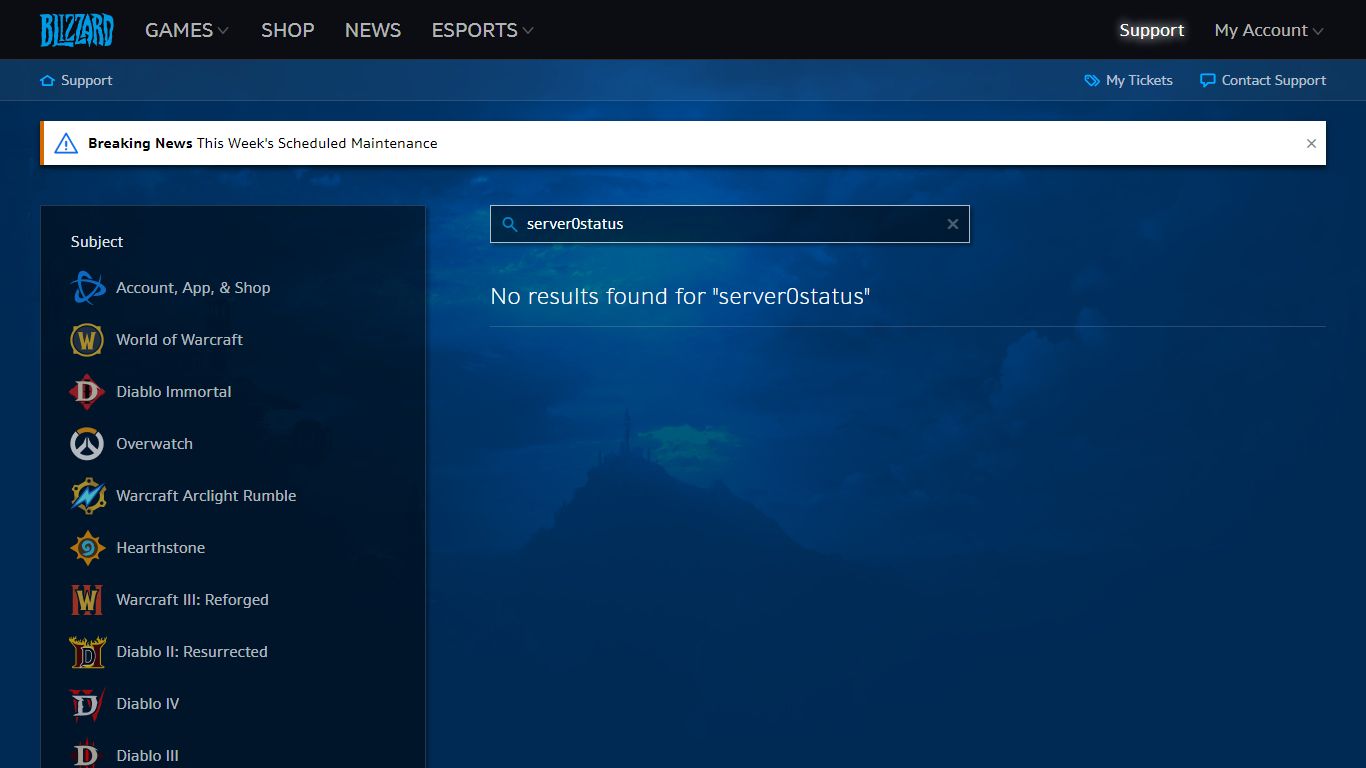The width and height of the screenshot is (1366, 768).
Task: Click the Diablo III icon
Action: tap(87, 755)
